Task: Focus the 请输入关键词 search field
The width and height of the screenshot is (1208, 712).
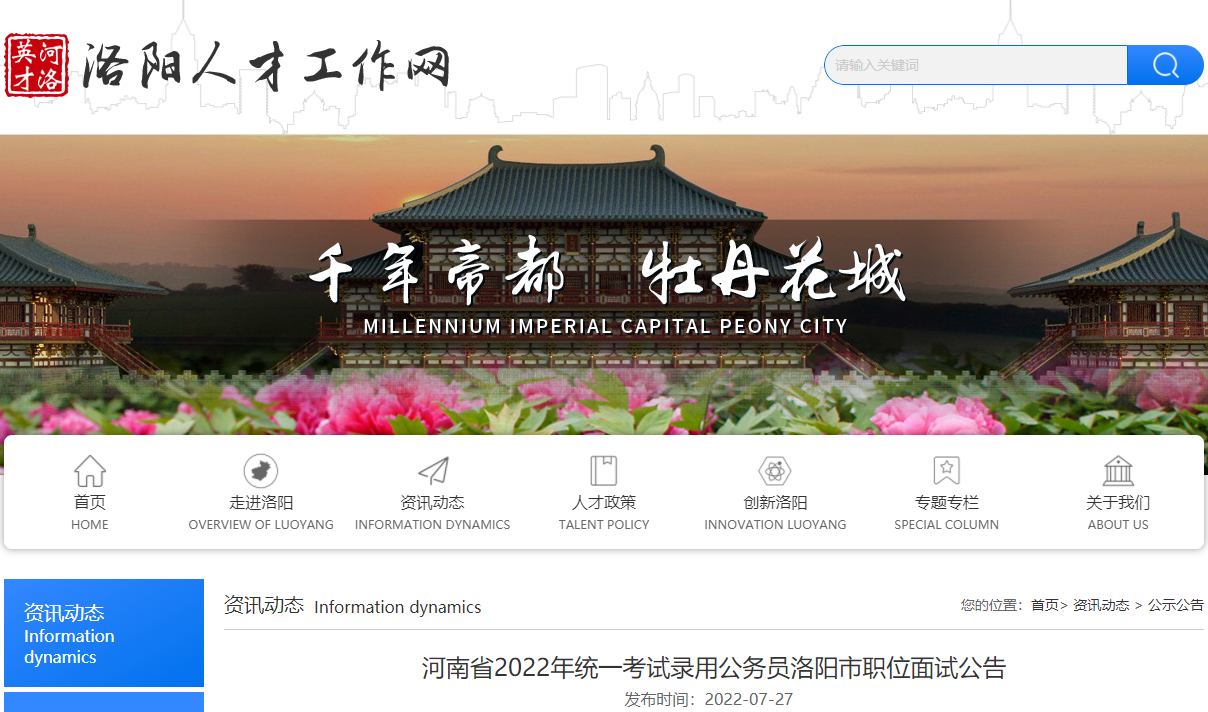Action: tap(976, 65)
